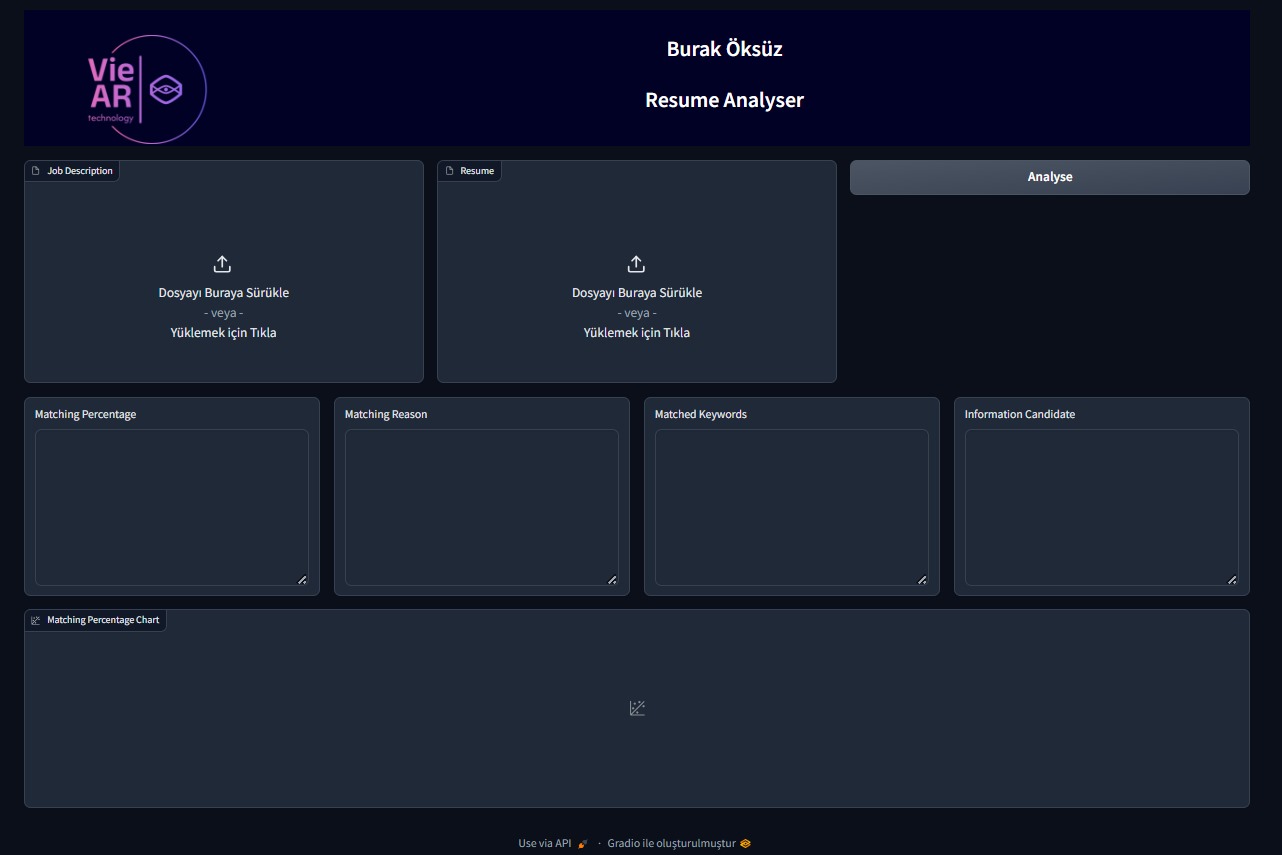
Task: Click 'Yüklemek için Tıkla' in Resume area
Action: pos(637,333)
